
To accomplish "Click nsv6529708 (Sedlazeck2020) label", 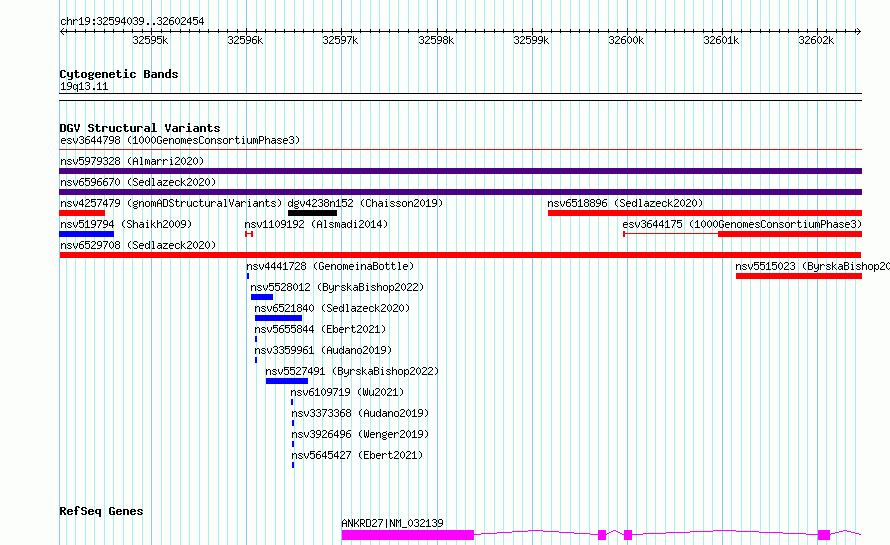I will [138, 245].
